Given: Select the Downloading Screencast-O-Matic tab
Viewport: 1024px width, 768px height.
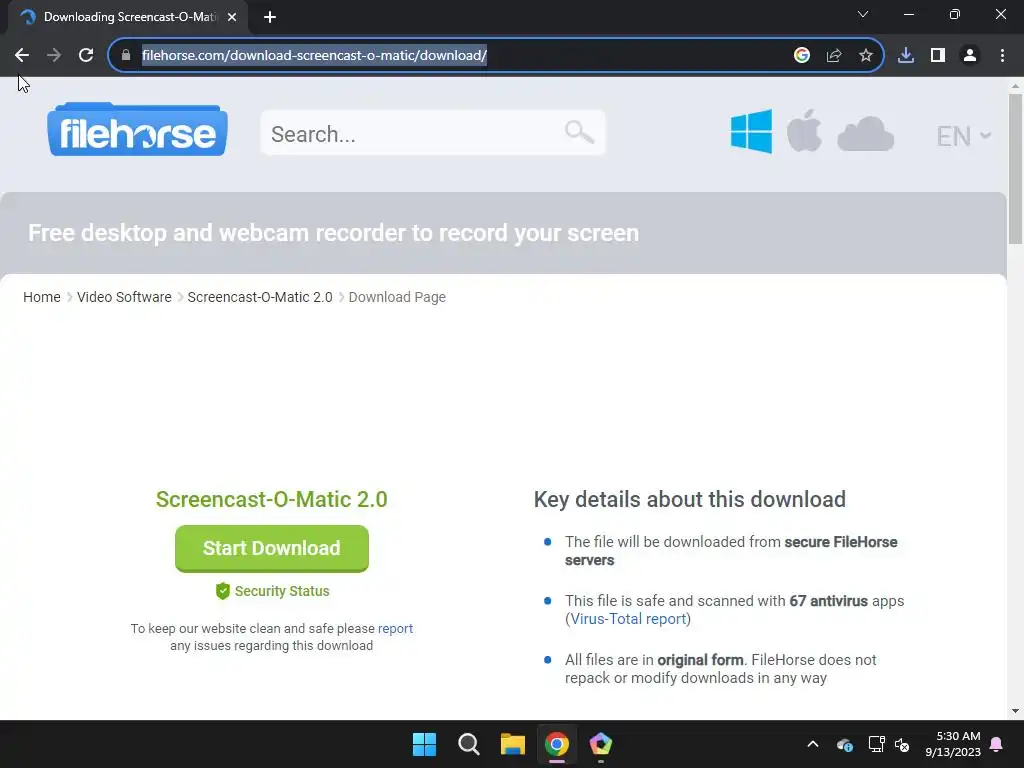Looking at the screenshot, I should (128, 17).
